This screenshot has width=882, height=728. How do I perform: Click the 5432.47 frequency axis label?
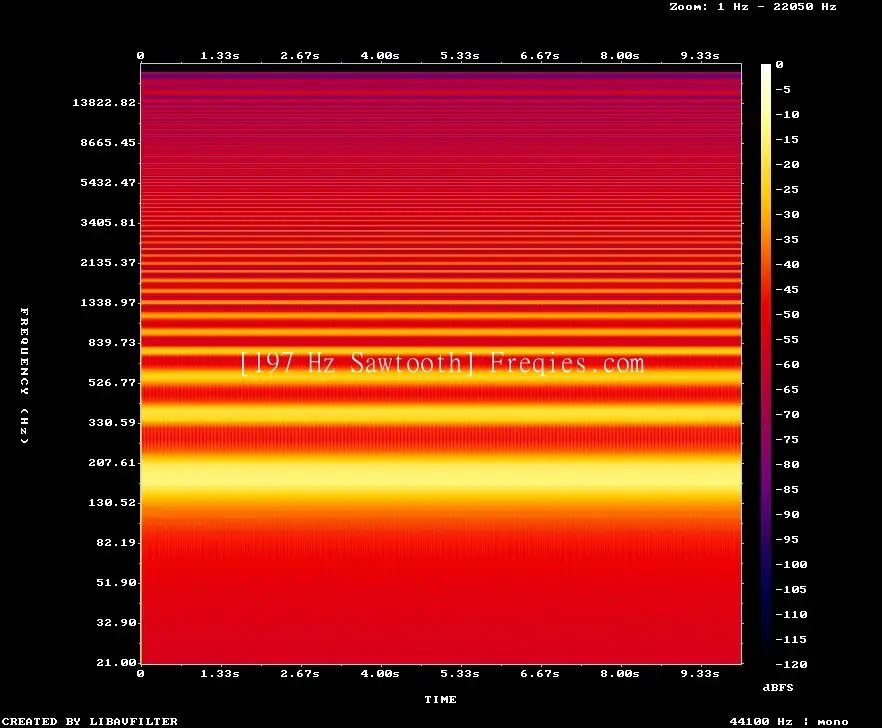[x=108, y=182]
